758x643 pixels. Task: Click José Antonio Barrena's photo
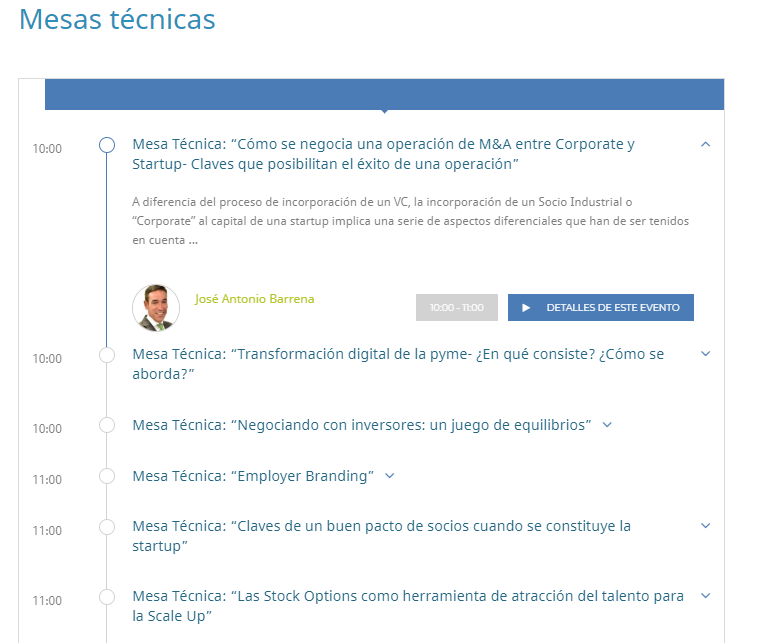coord(156,308)
